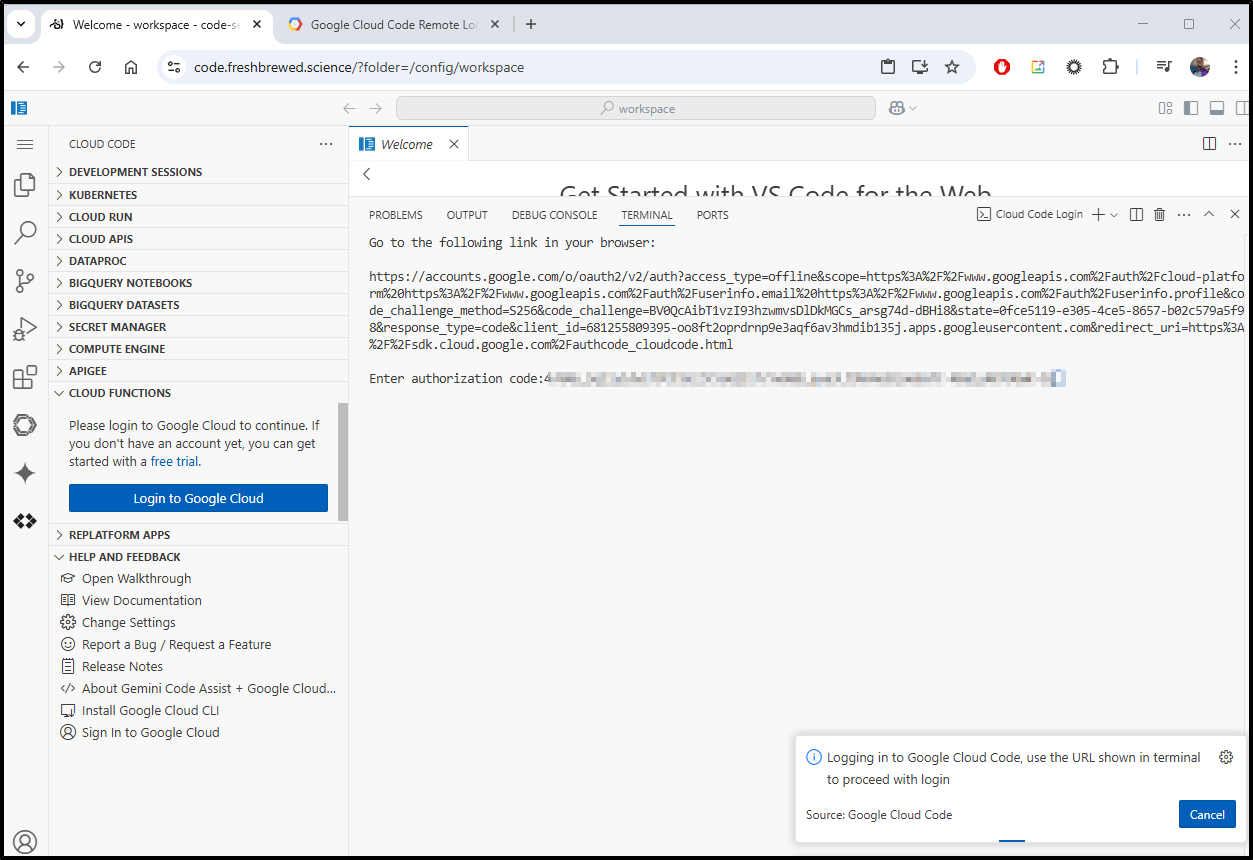Collapse the Cloud Functions section
The width and height of the screenshot is (1253, 860).
[198, 393]
